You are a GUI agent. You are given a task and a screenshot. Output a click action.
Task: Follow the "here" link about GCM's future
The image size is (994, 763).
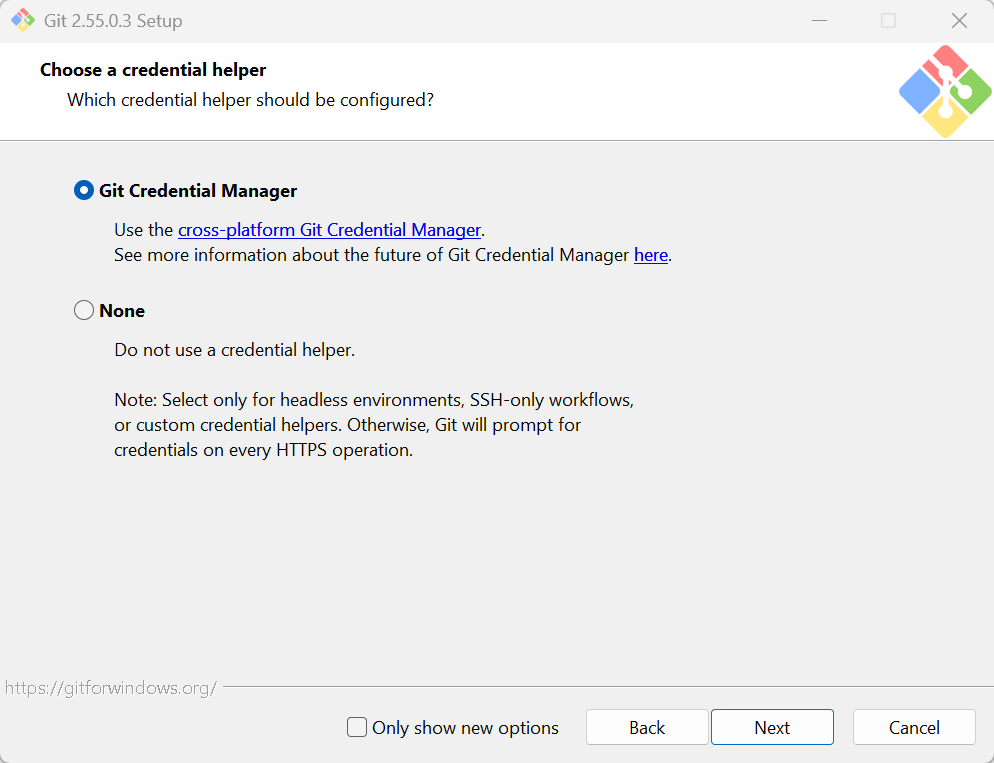point(650,255)
